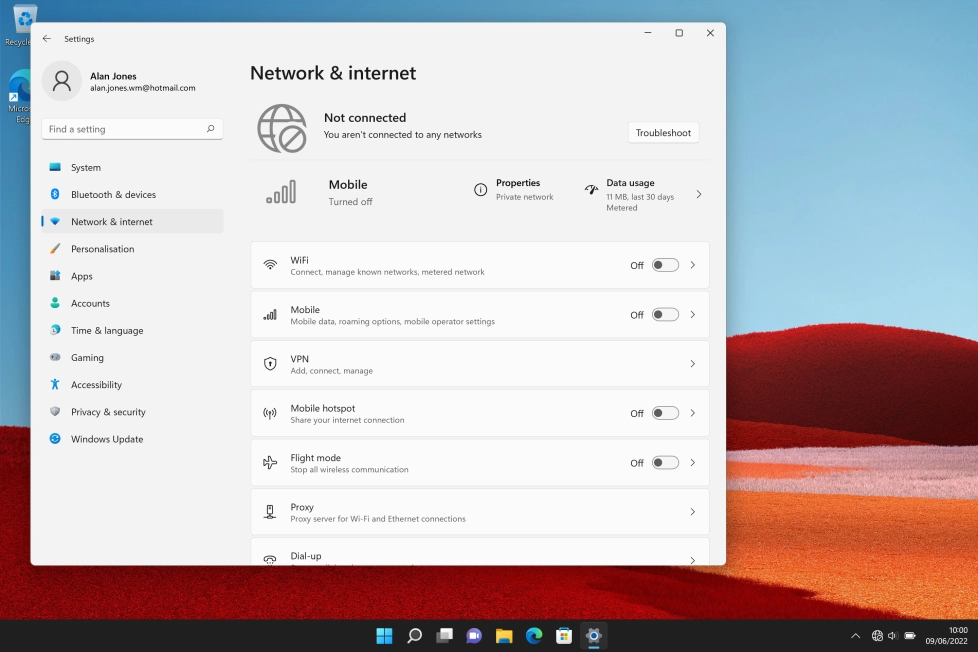Select Privacy & security in sidebar
The height and width of the screenshot is (652, 978).
pos(108,412)
